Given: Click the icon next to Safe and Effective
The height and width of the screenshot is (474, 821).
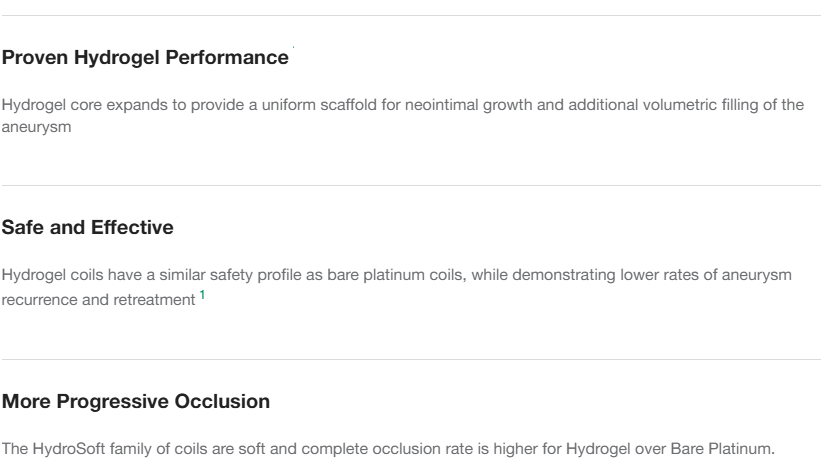Looking at the screenshot, I should click(x=191, y=221).
